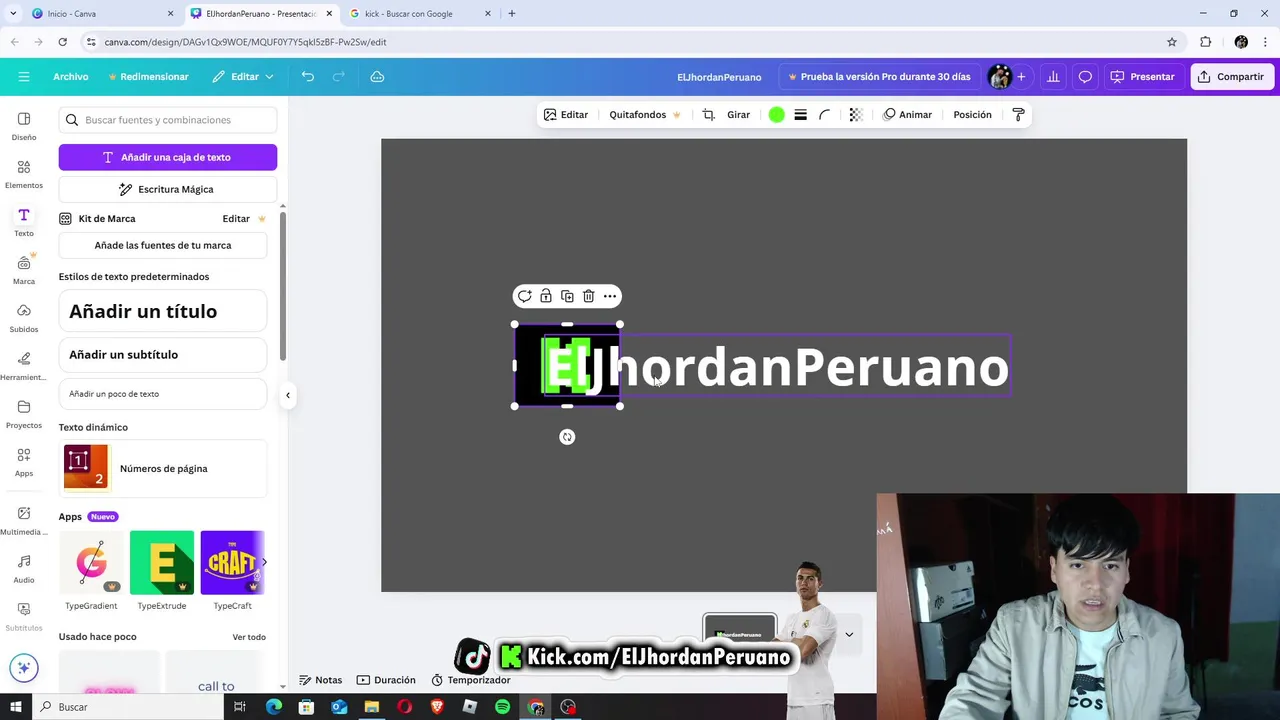Viewport: 1280px width, 720px height.
Task: Open the Apps sidebar panel
Action: [x=24, y=462]
